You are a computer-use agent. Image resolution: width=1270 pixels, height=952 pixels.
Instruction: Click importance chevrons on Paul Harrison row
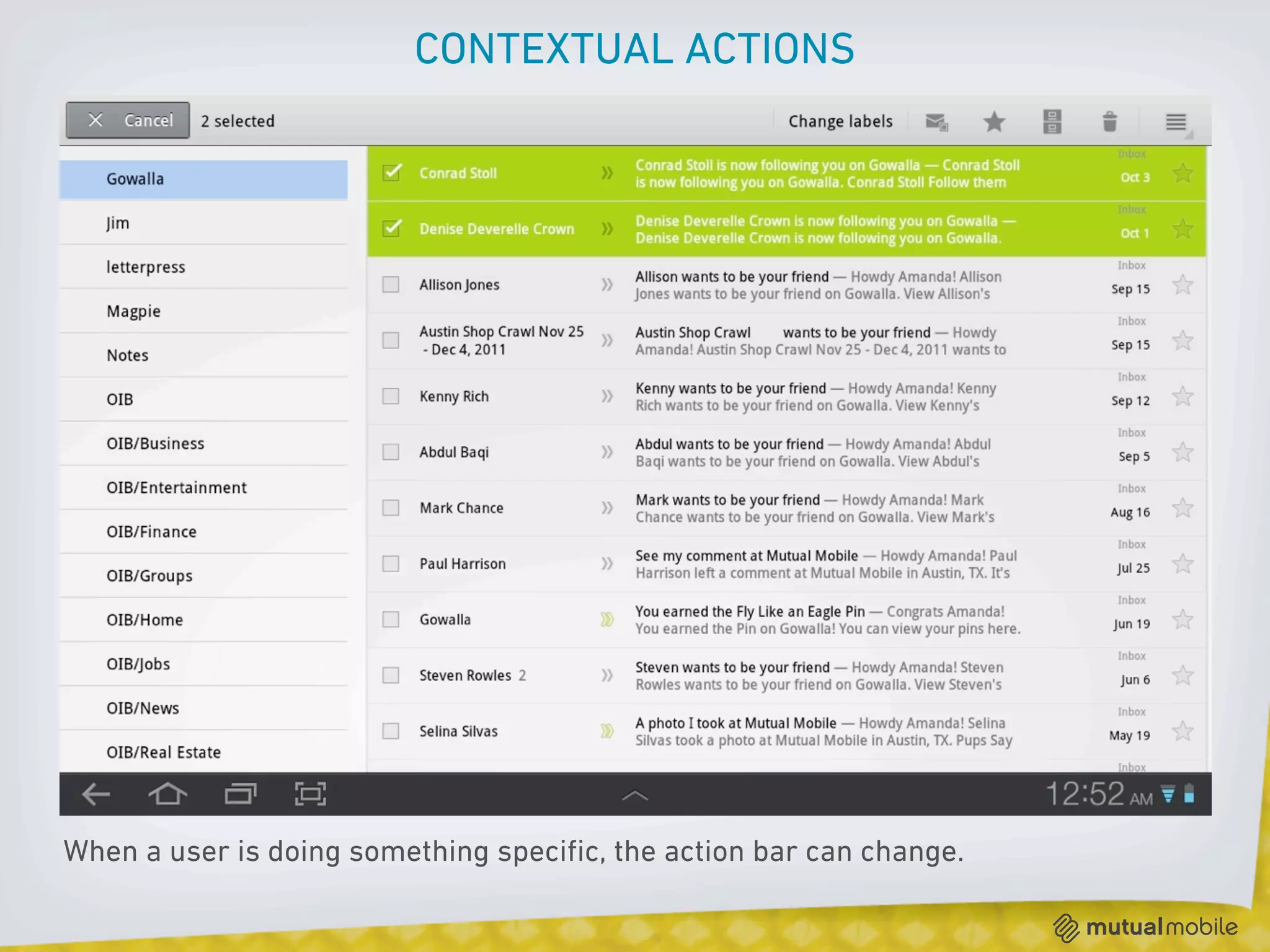(607, 563)
